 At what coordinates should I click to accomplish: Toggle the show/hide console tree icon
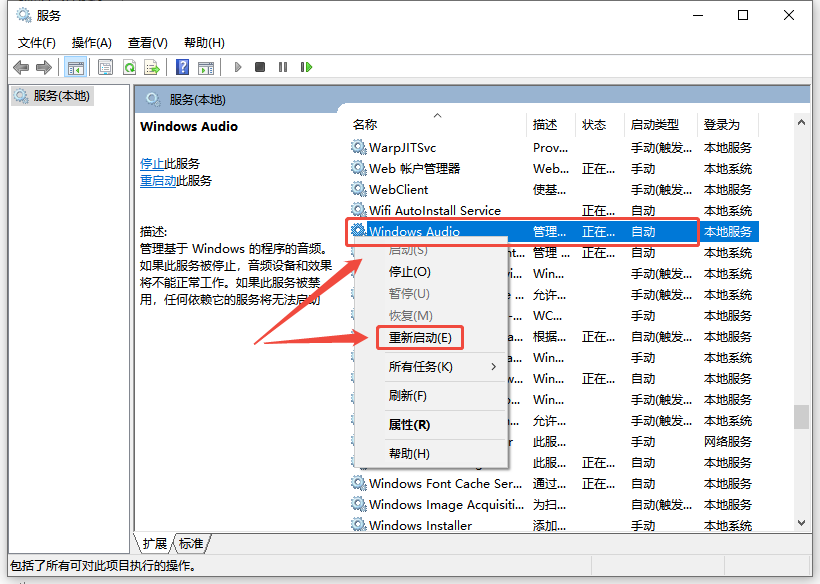coord(75,67)
